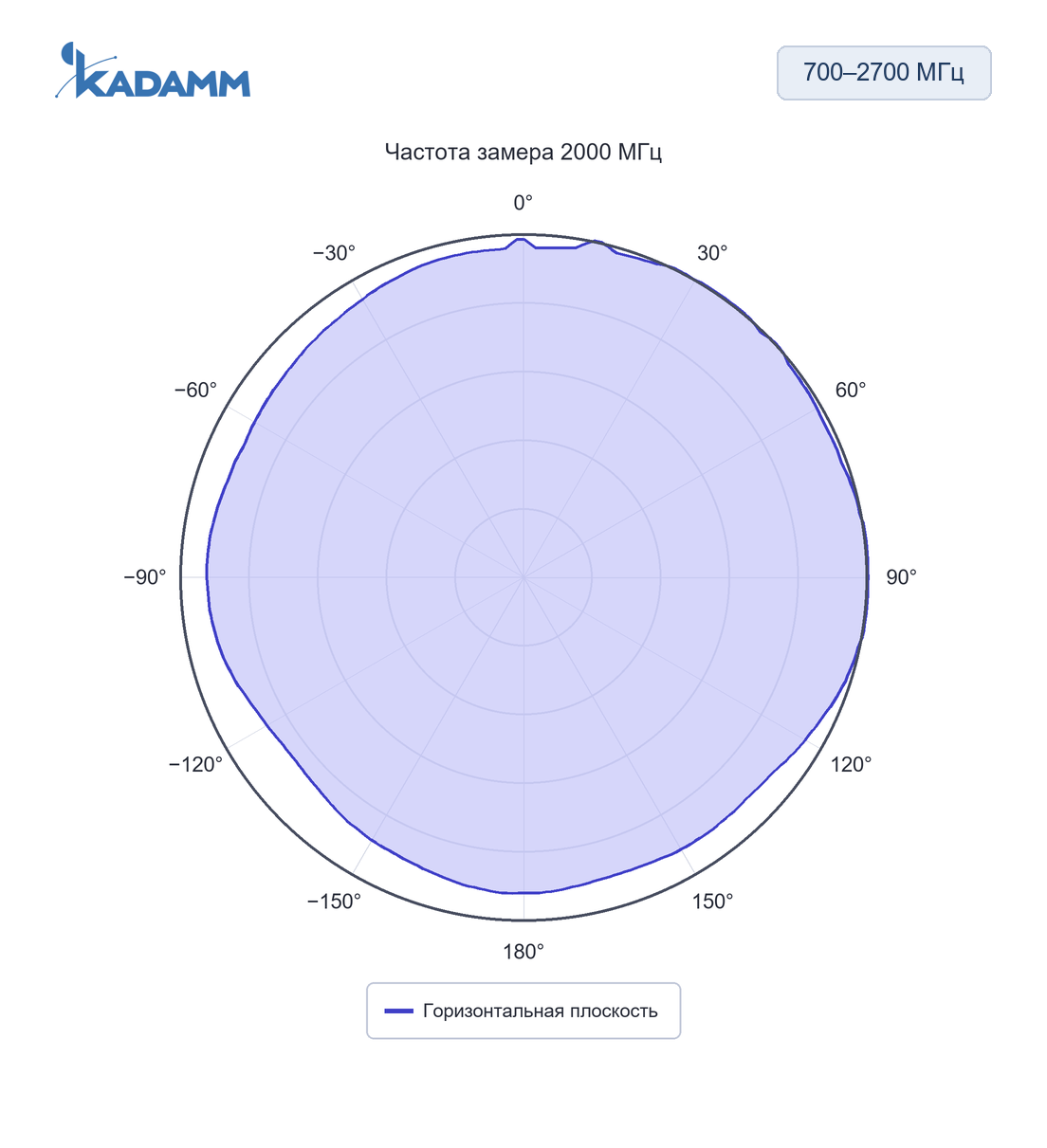Click the 30° angle label
Screen dimensions: 1047x1148
712,253
